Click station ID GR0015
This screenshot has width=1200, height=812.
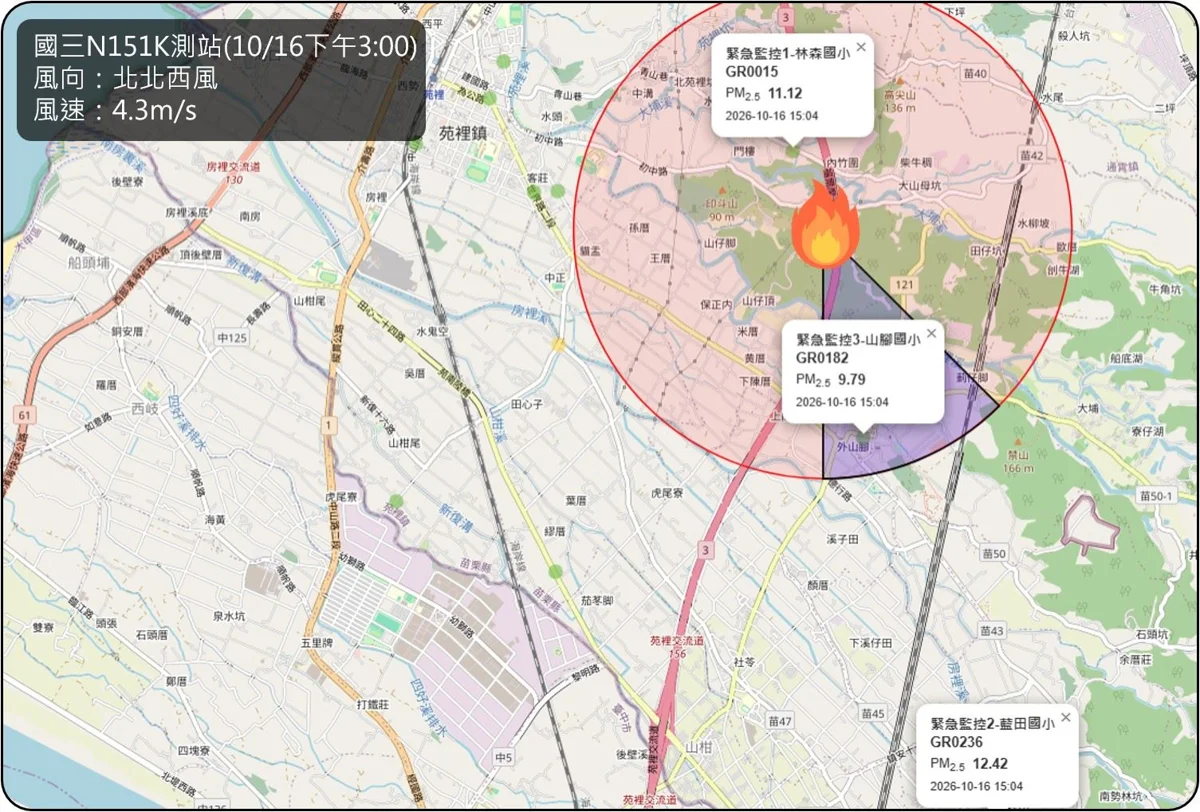pos(752,72)
